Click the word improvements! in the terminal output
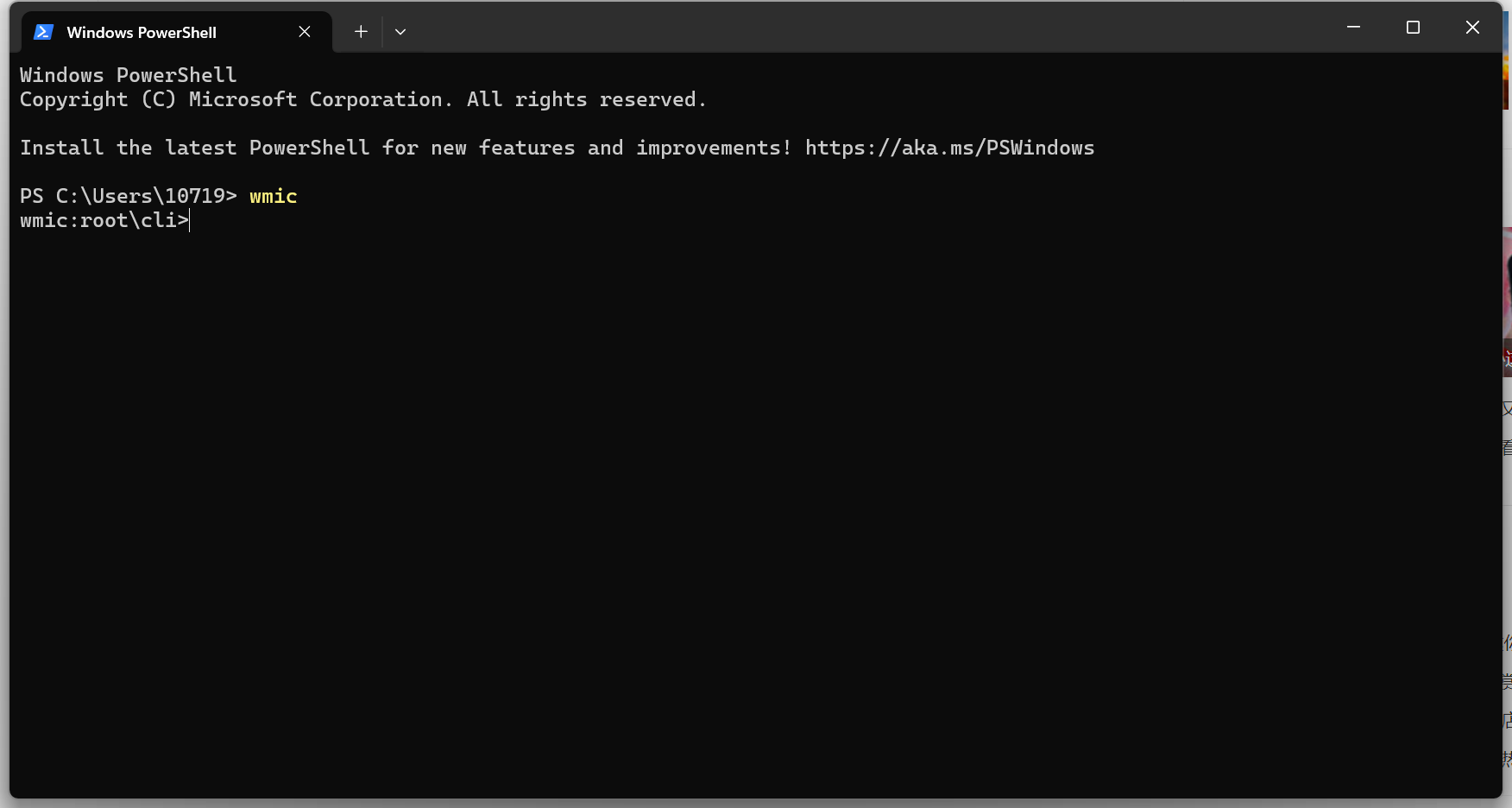This screenshot has height=808, width=1512. tap(714, 148)
